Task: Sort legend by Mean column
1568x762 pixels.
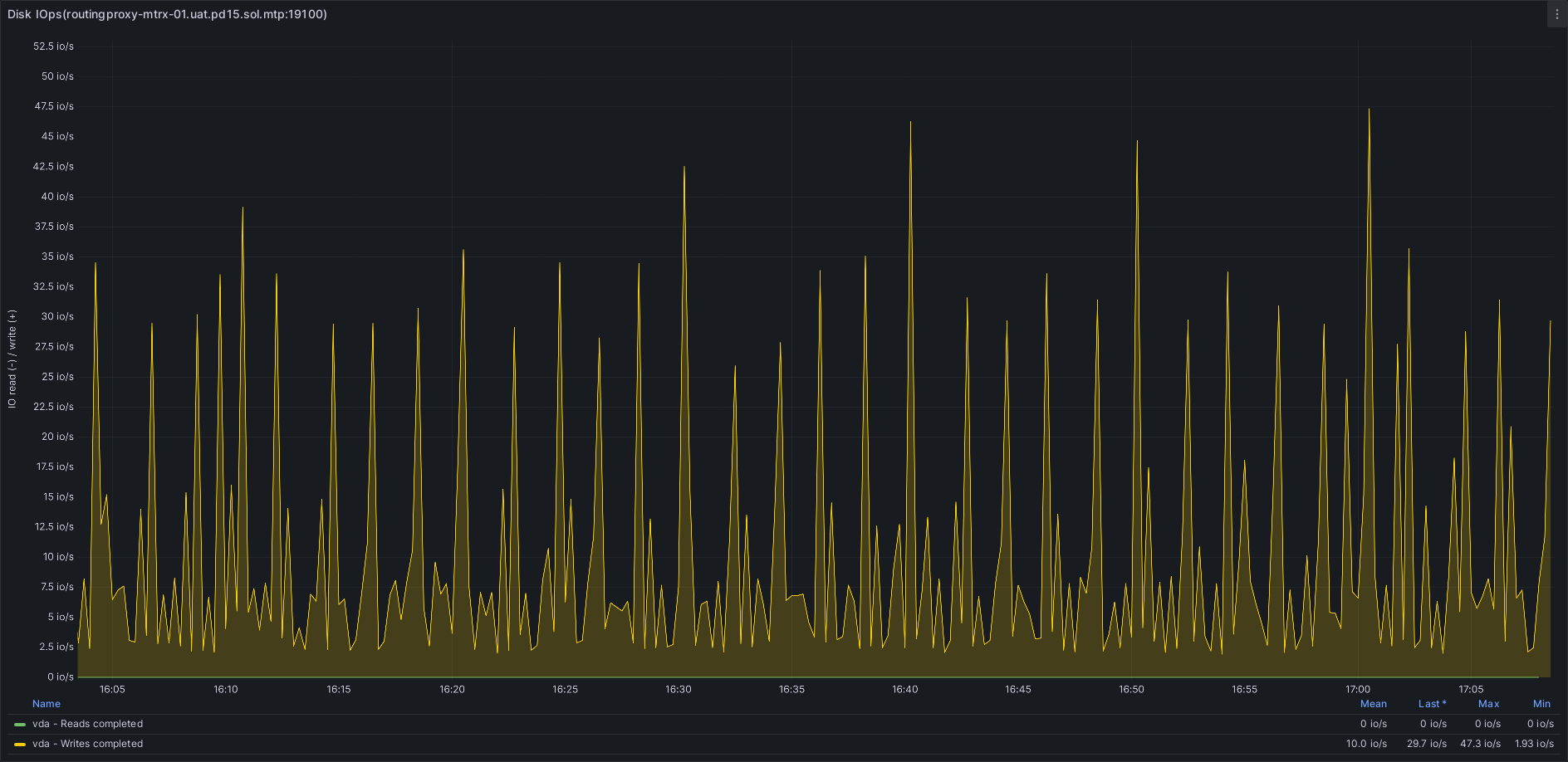Action: pyautogui.click(x=1374, y=704)
